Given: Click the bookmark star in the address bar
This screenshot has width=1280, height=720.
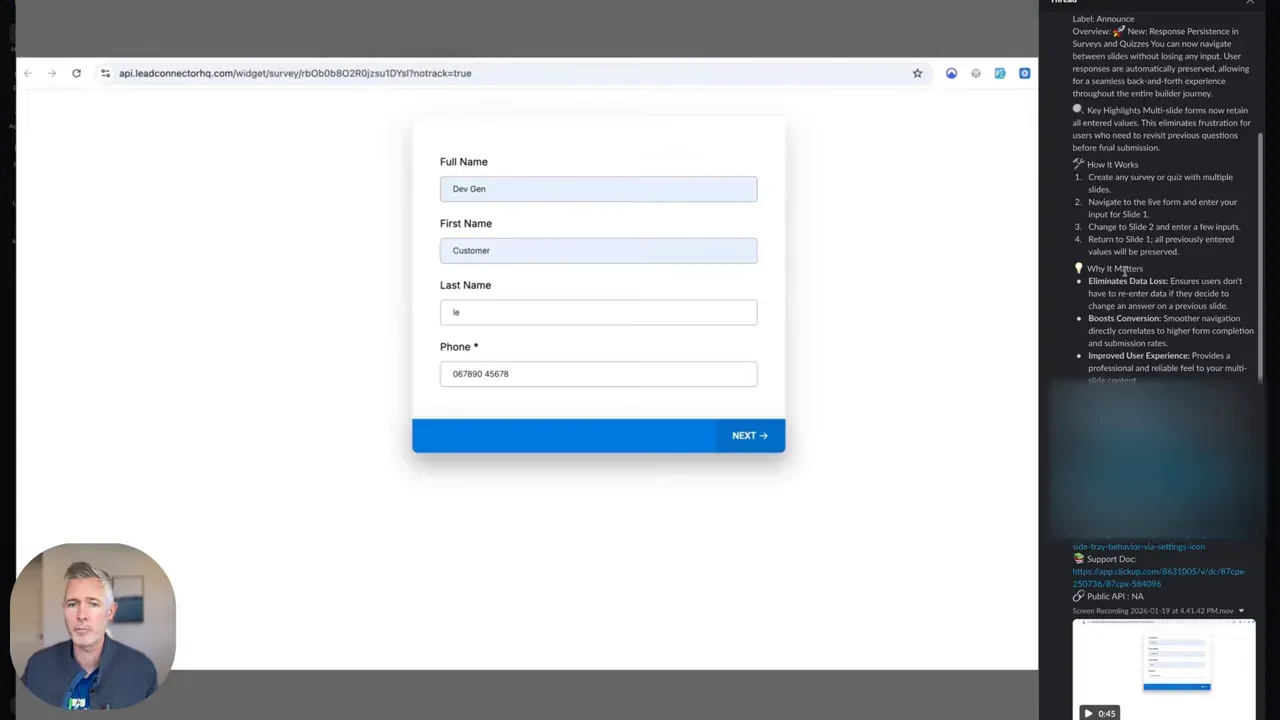Looking at the screenshot, I should 917,73.
